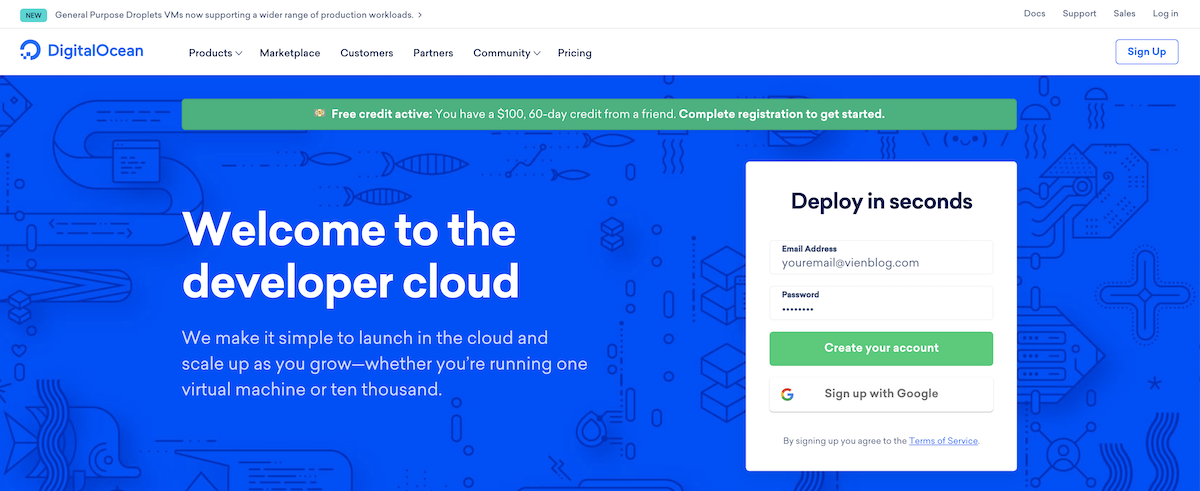View the Pricing page

575,53
